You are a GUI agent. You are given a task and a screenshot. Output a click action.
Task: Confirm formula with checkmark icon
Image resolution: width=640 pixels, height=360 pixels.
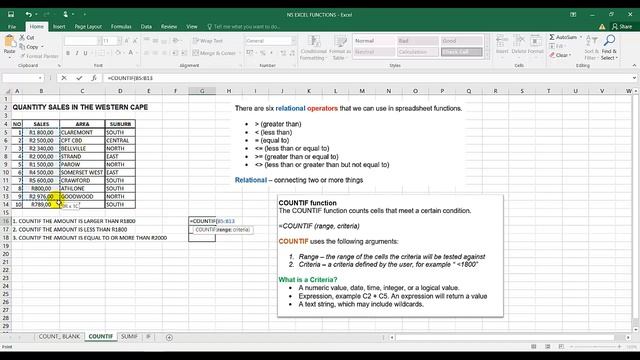point(79,78)
